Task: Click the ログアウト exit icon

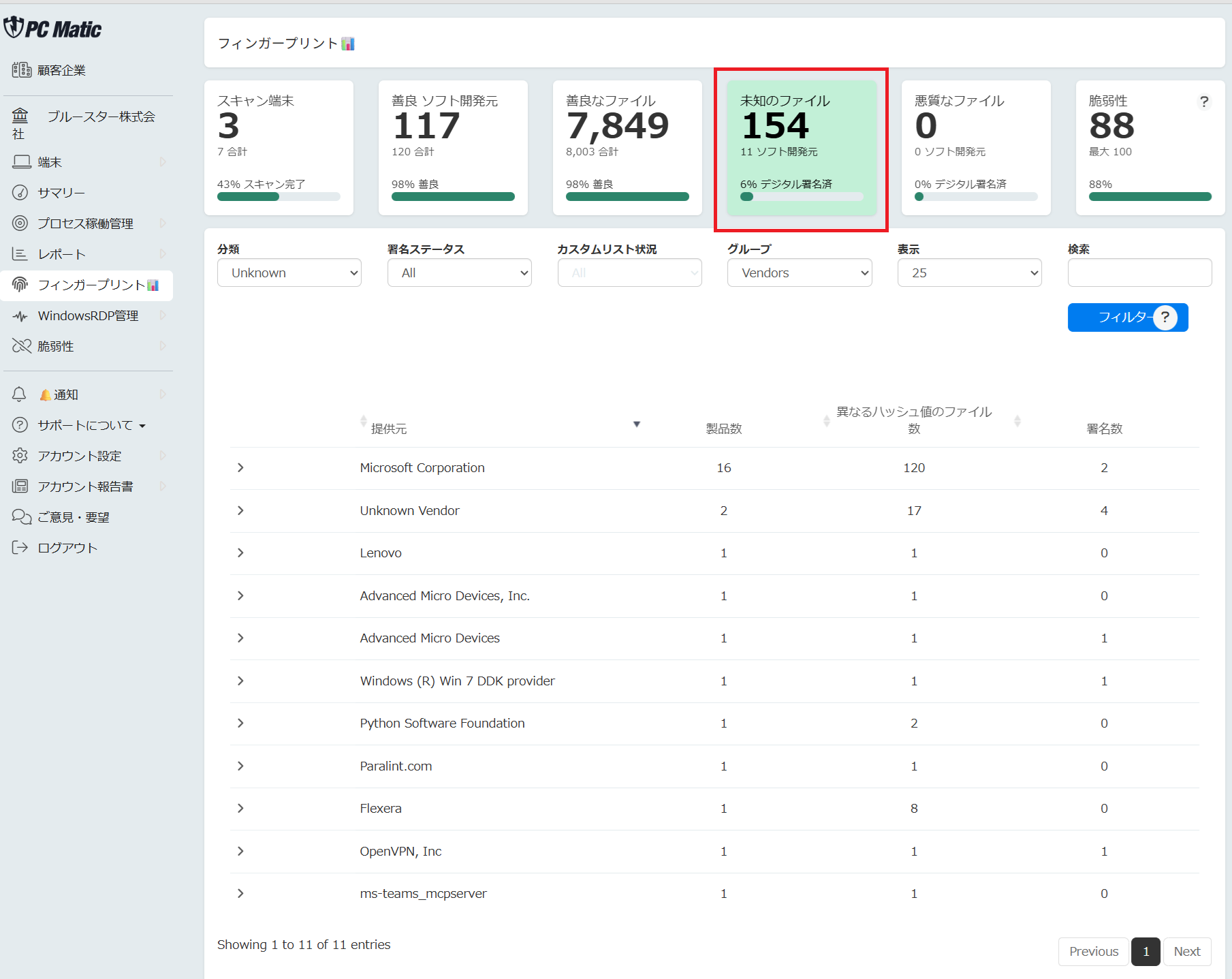Action: click(20, 547)
